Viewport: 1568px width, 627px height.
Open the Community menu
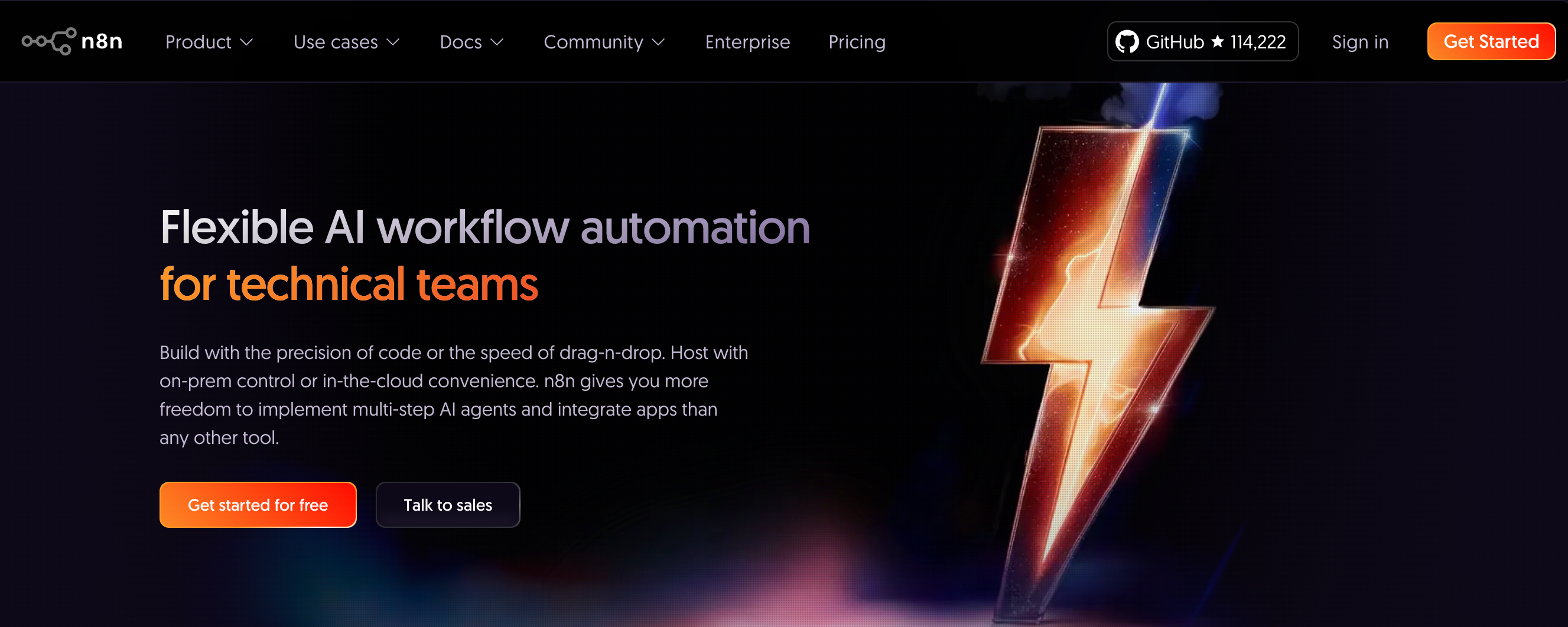click(x=604, y=42)
